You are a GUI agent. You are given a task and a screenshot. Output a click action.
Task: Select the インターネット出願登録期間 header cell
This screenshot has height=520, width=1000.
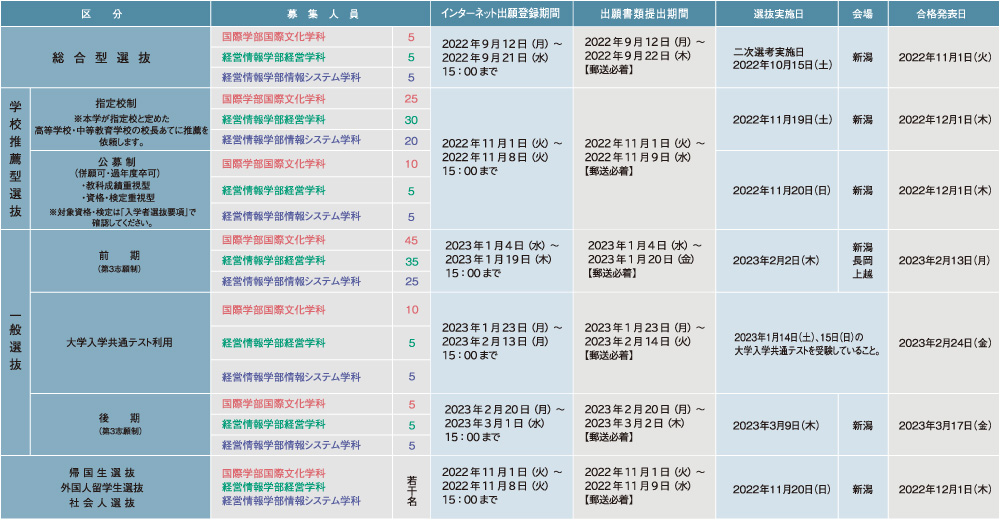point(502,14)
